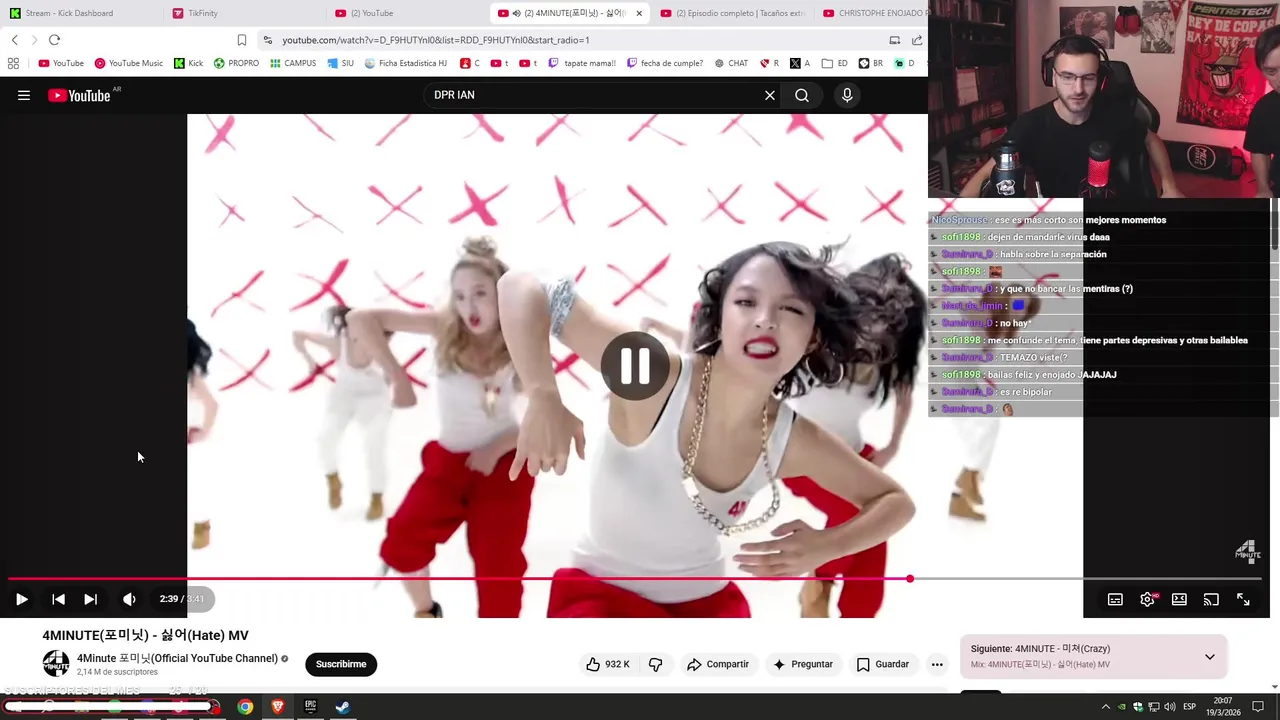Image resolution: width=1280 pixels, height=720 pixels.
Task: Open Brave browser from the taskbar
Action: click(x=278, y=707)
